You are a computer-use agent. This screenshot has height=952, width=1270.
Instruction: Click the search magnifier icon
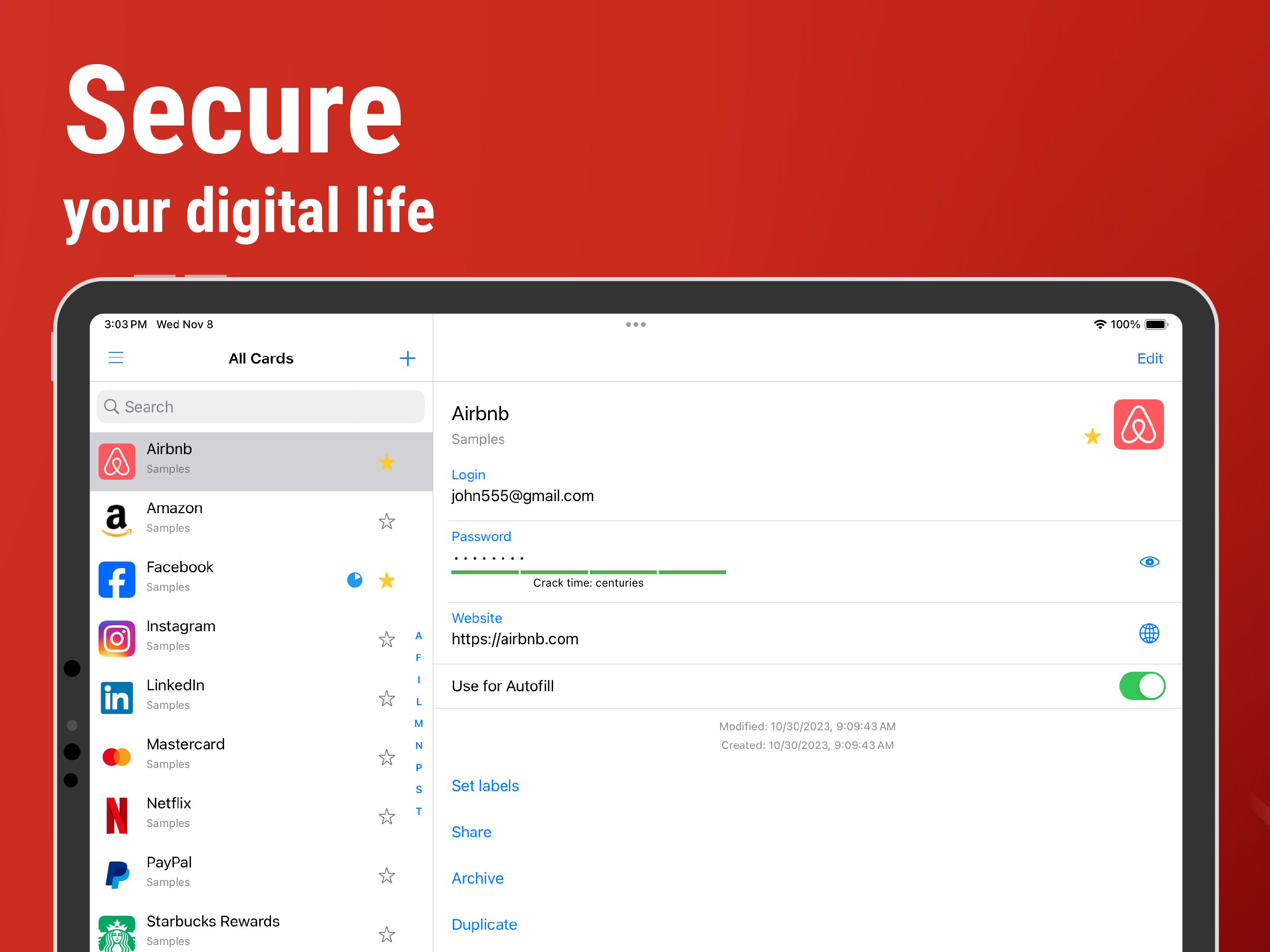[112, 407]
